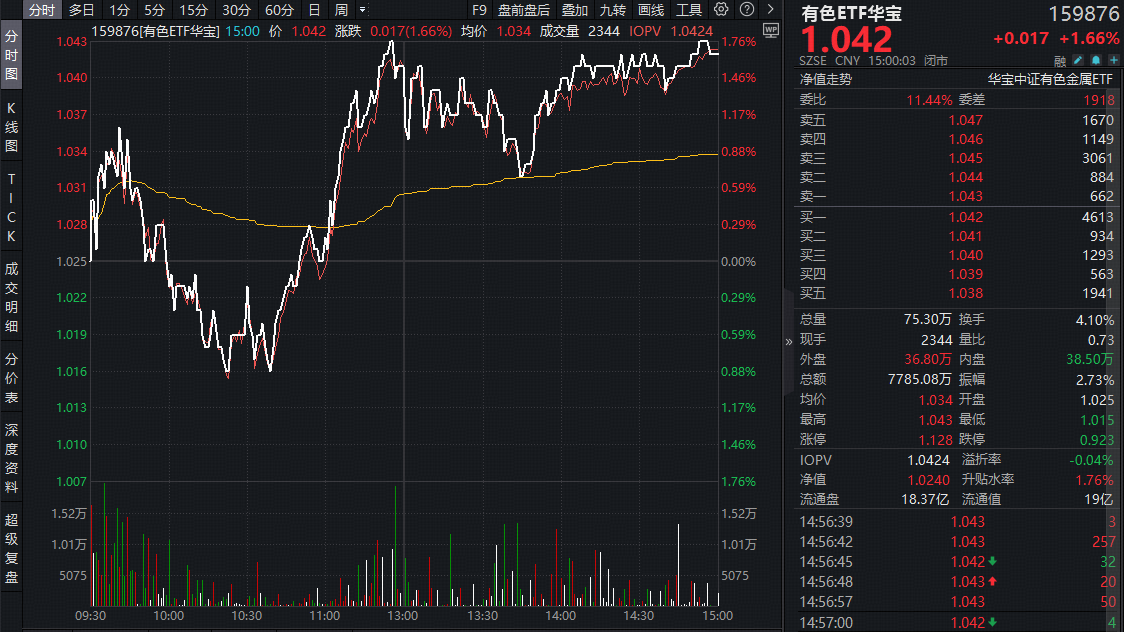
Task: Toggle the 九转 indicator
Action: (612, 10)
